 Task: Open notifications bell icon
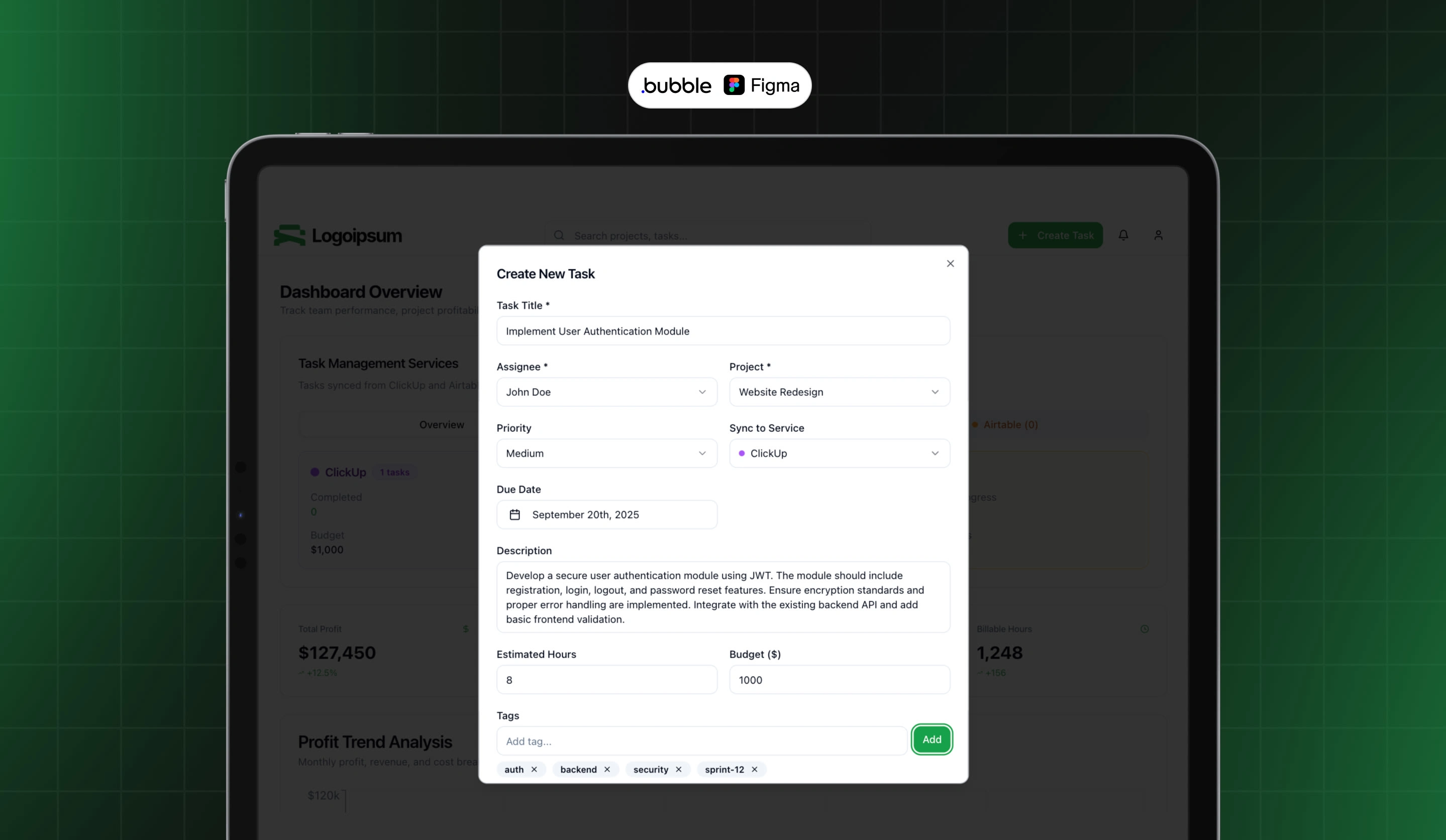[1123, 235]
